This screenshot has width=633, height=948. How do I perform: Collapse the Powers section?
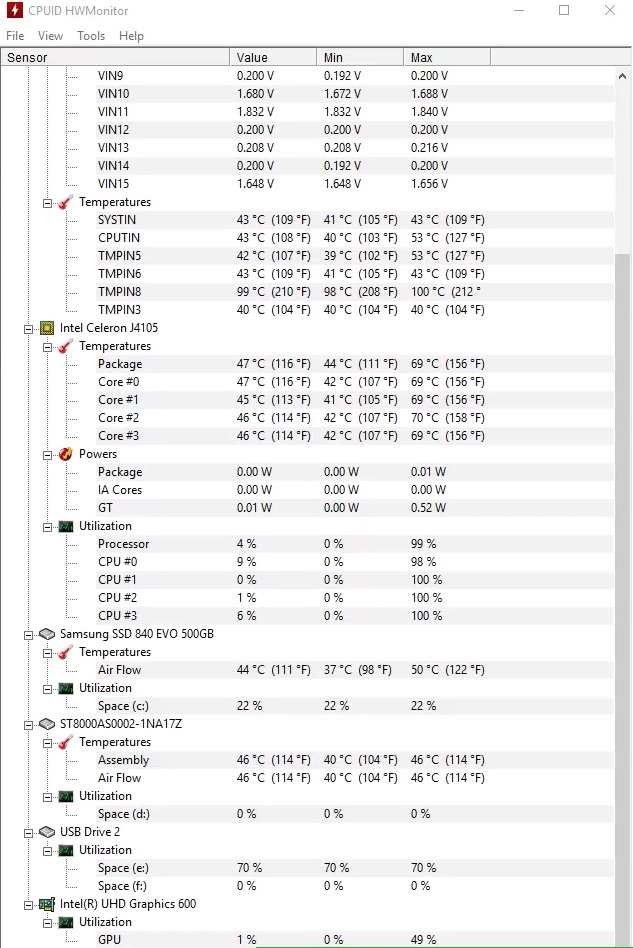(x=47, y=455)
